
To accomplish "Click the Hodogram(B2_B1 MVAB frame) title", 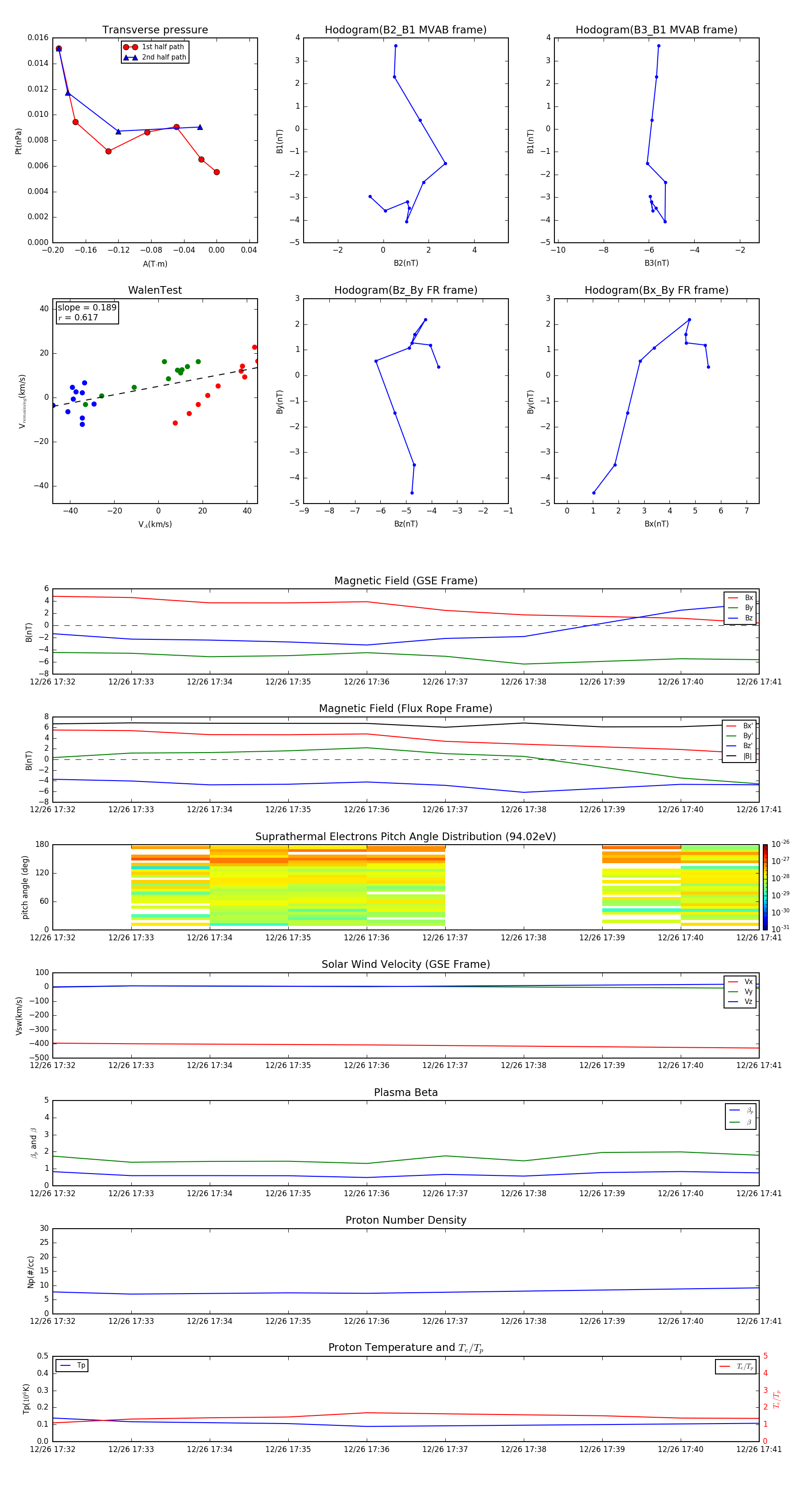I will [x=406, y=30].
